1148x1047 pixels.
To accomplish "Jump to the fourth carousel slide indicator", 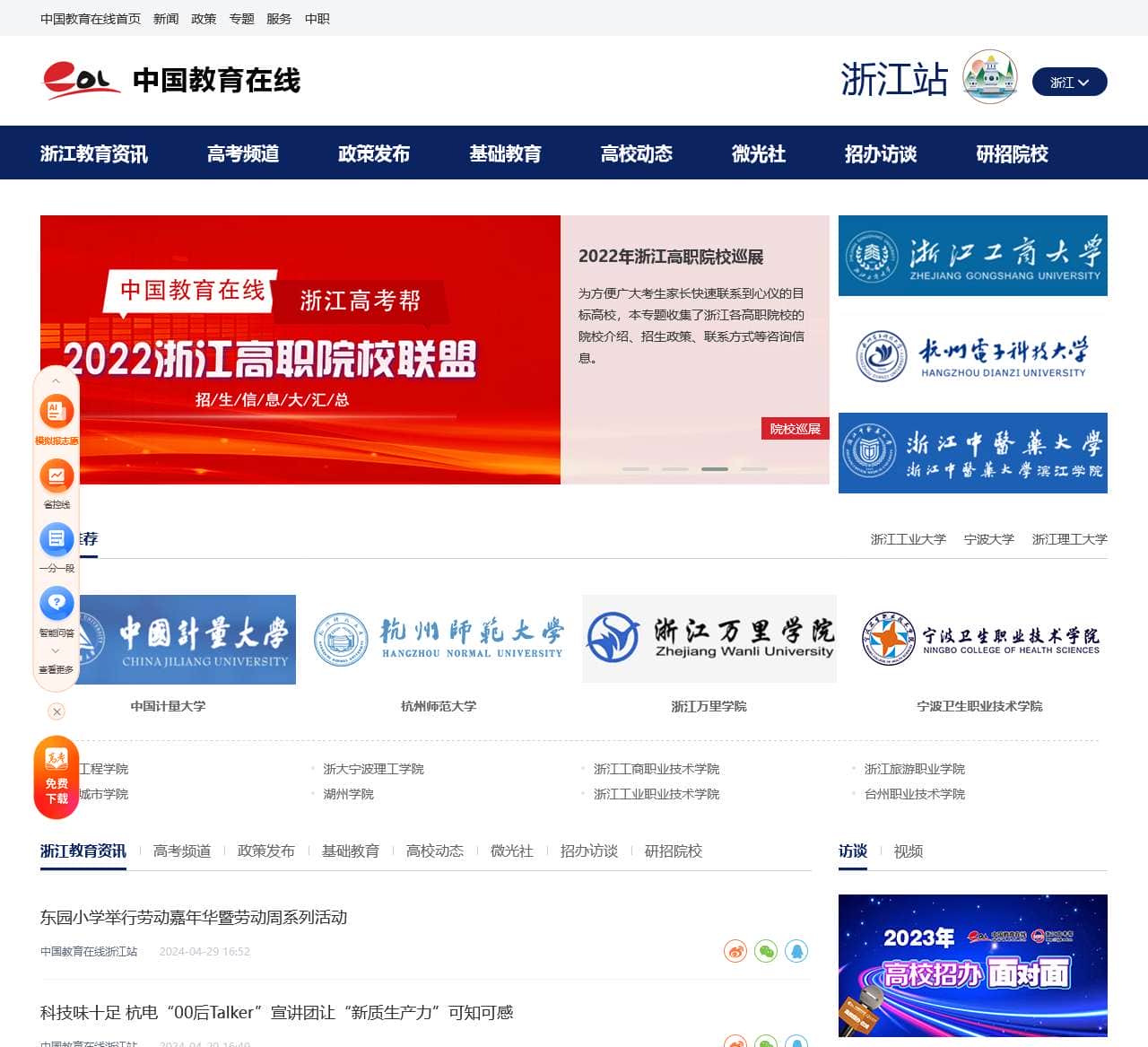I will [754, 469].
